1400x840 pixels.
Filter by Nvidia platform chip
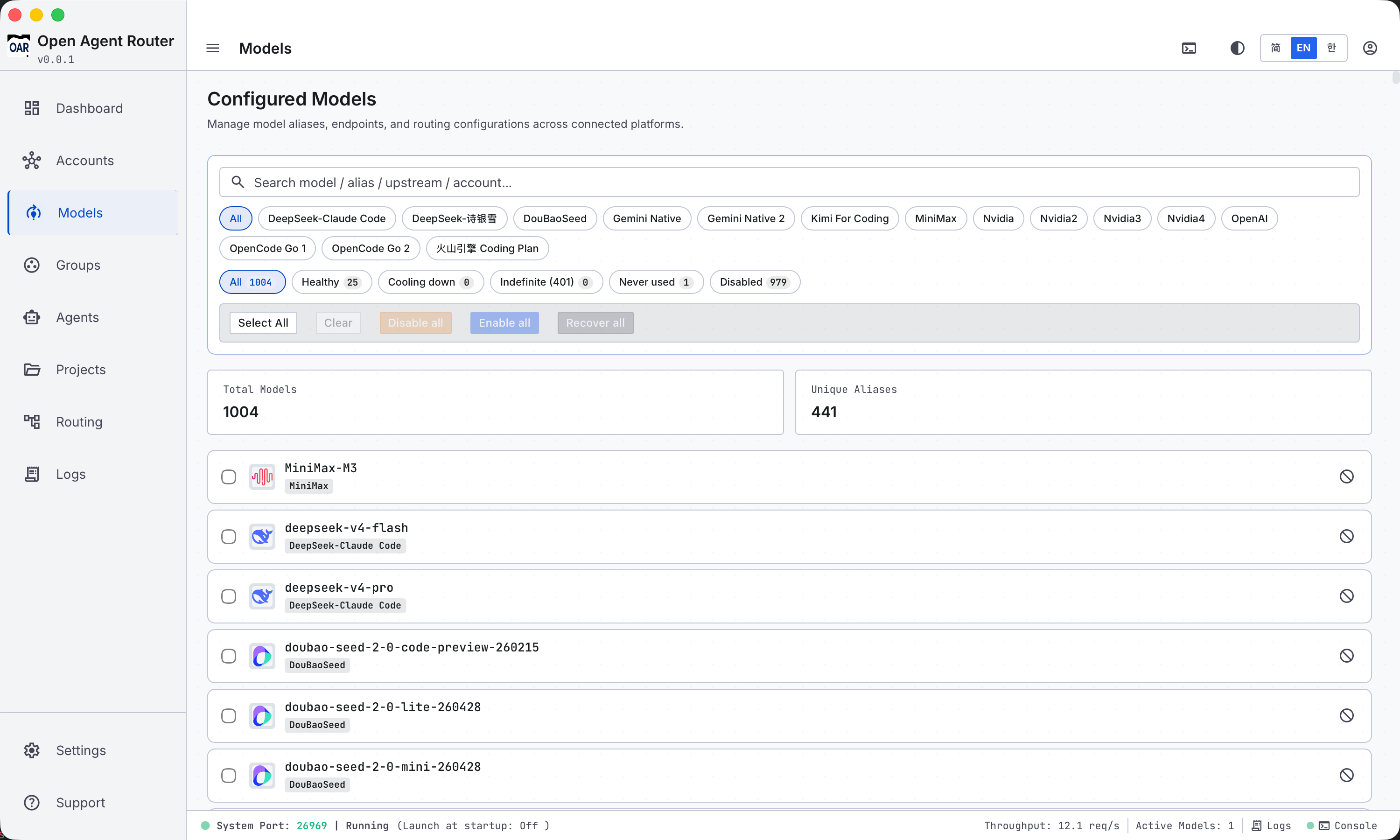(x=998, y=218)
